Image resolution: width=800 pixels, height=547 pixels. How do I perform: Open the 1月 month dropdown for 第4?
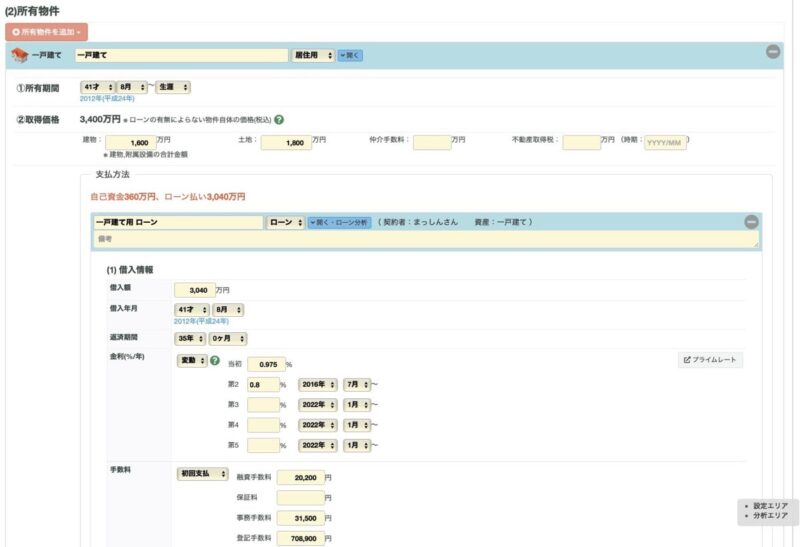point(357,425)
